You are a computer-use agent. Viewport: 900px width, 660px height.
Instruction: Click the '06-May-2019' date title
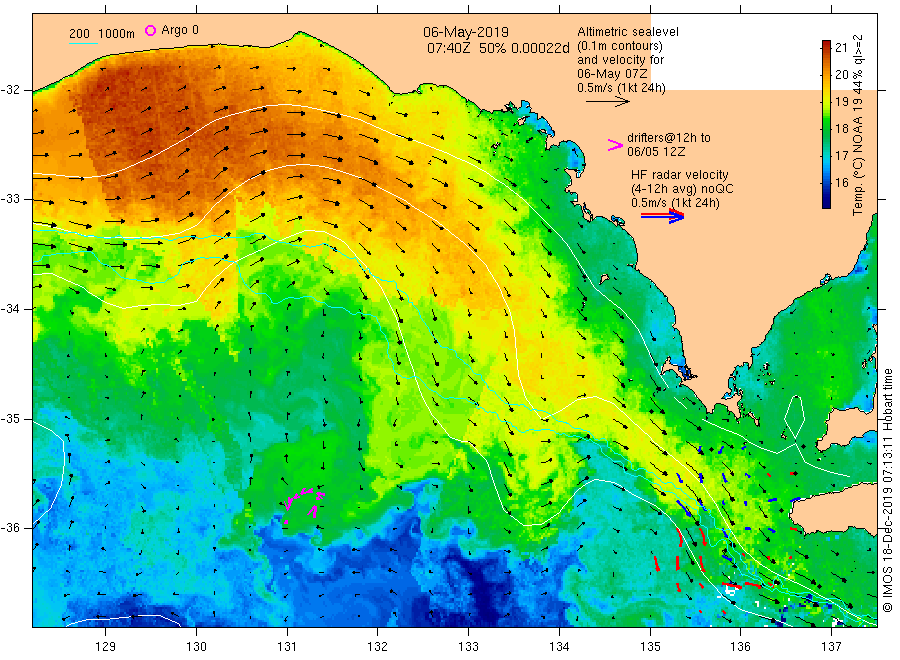pyautogui.click(x=465, y=32)
